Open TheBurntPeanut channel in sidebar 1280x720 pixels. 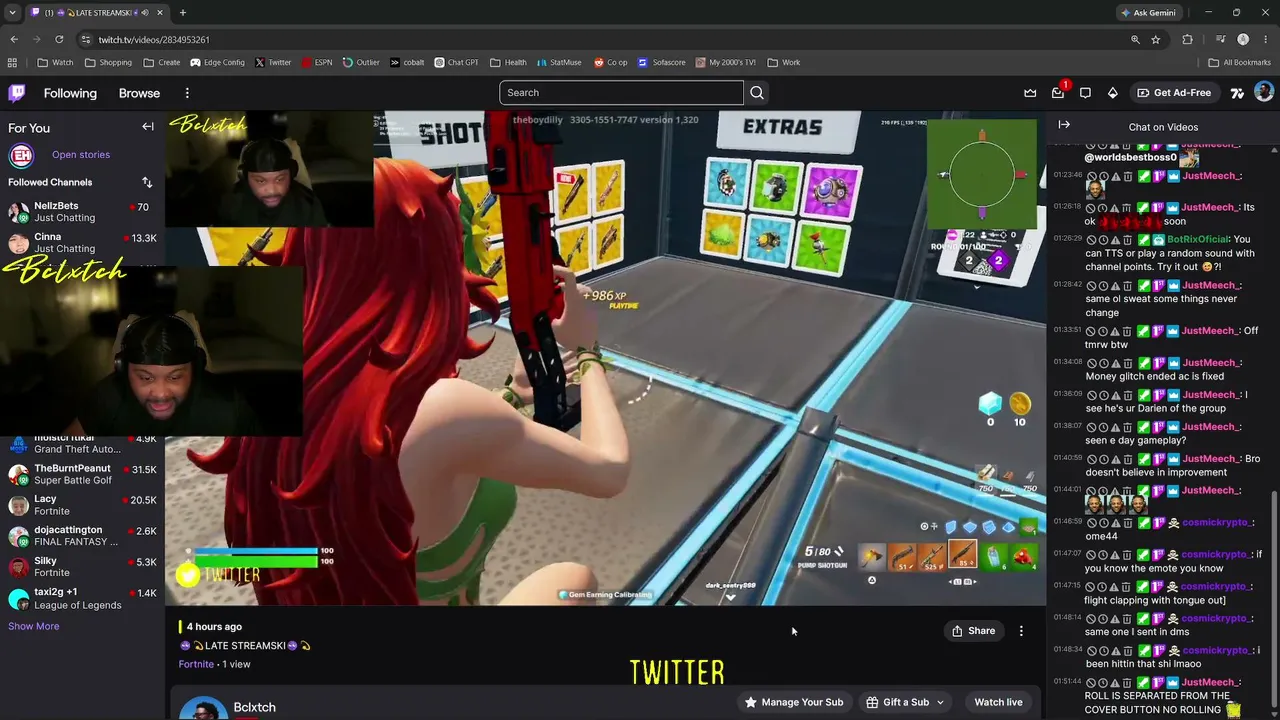(82, 474)
